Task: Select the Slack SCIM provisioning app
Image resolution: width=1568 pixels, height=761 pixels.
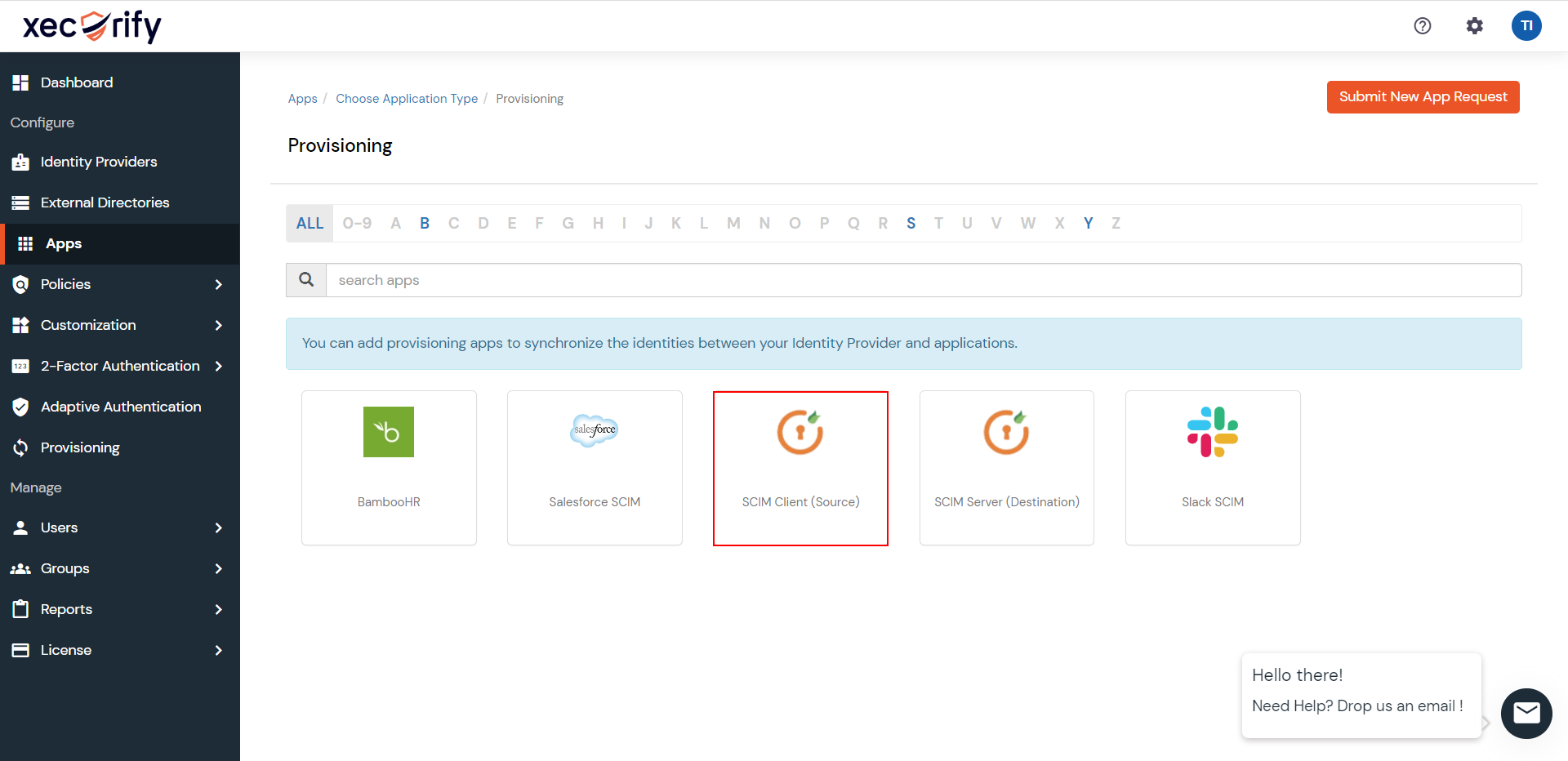Action: (x=1212, y=468)
